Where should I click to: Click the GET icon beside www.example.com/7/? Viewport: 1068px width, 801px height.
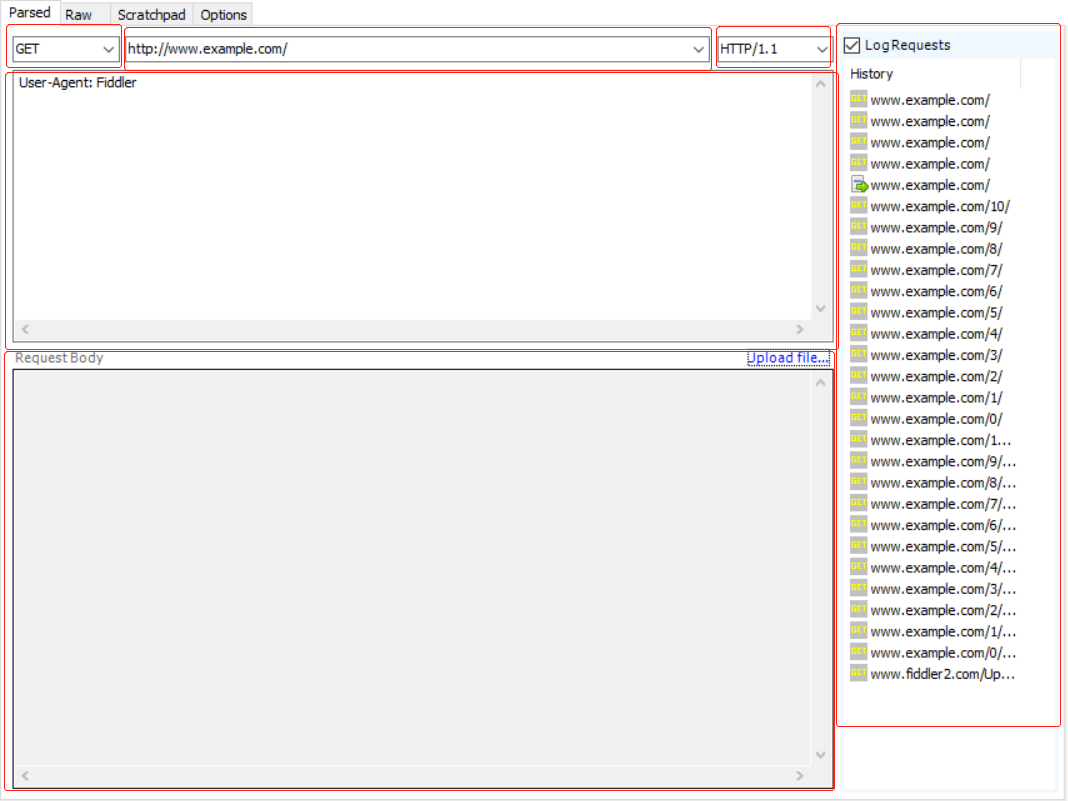point(858,270)
